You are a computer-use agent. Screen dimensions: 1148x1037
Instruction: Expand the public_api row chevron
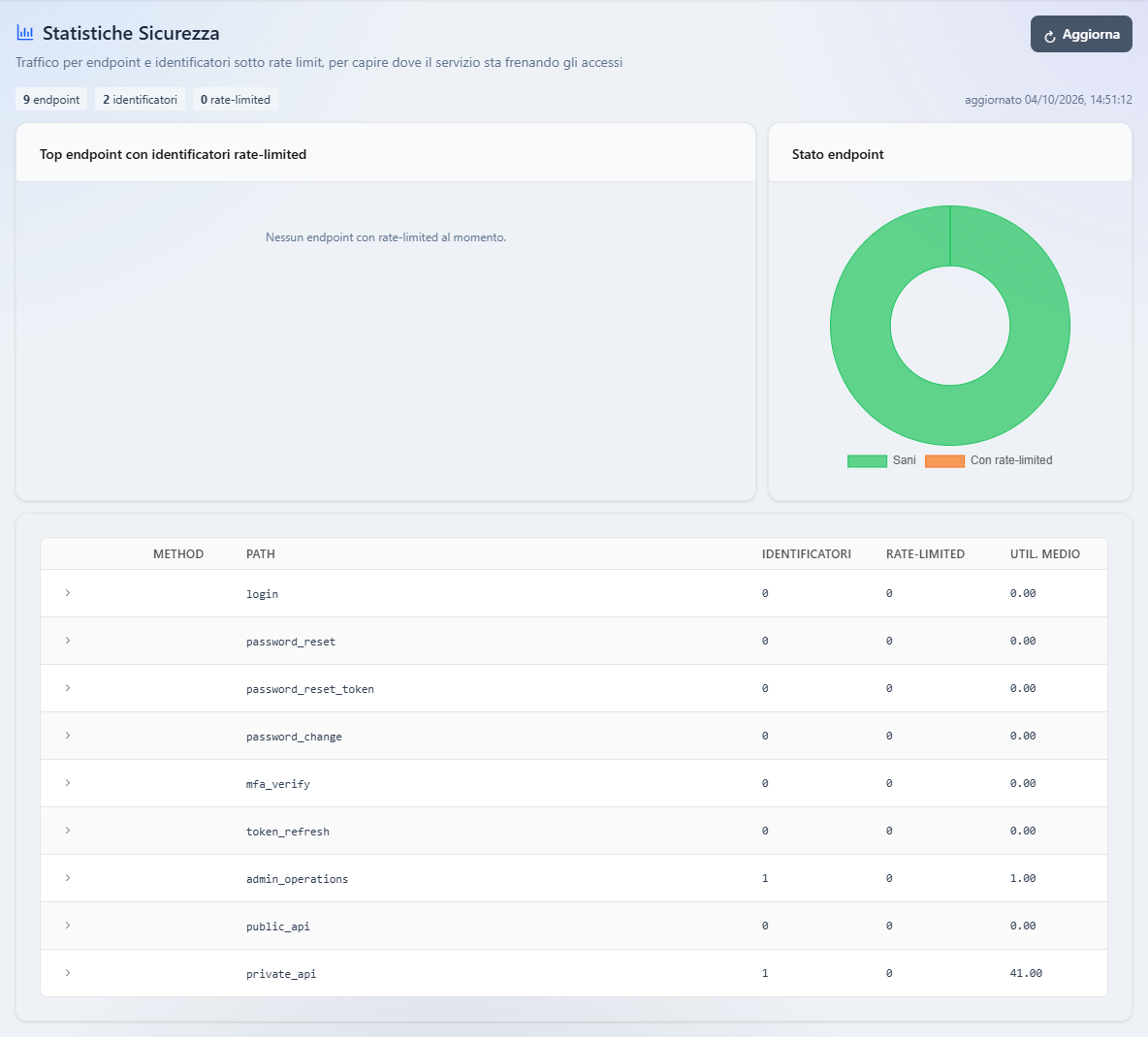pos(67,926)
